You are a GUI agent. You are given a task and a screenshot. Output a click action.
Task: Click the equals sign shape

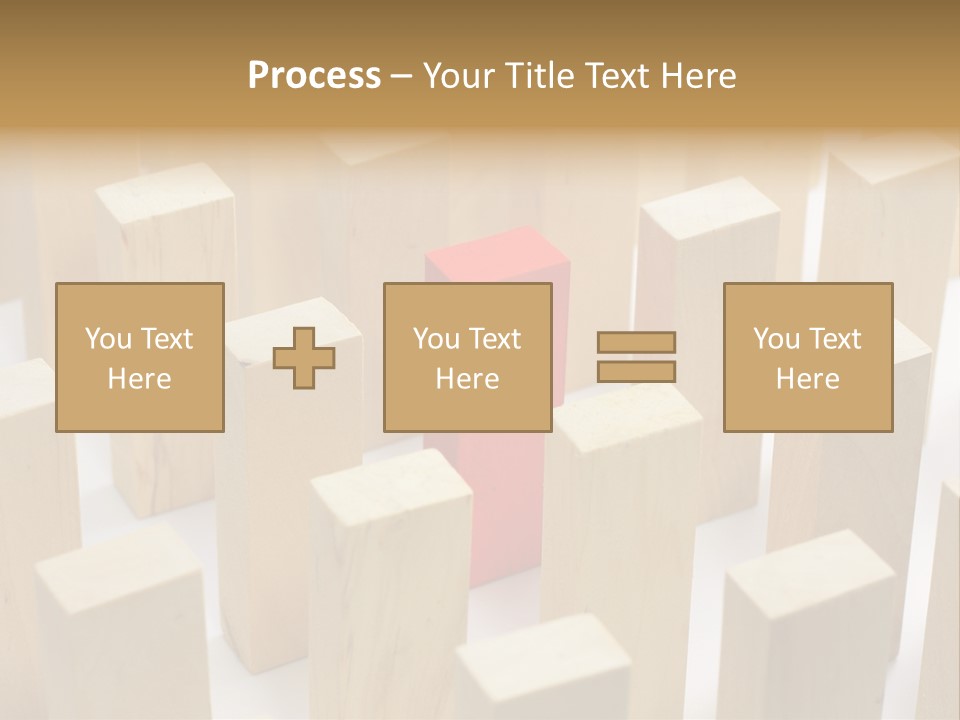[x=636, y=357]
